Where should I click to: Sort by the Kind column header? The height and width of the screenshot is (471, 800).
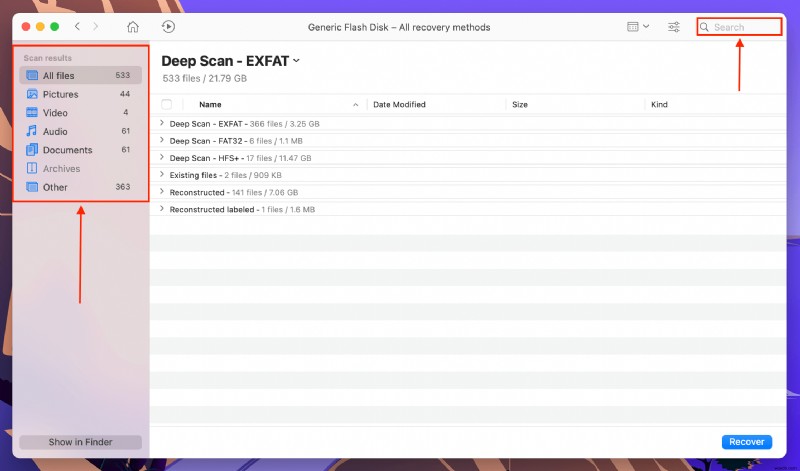point(659,105)
